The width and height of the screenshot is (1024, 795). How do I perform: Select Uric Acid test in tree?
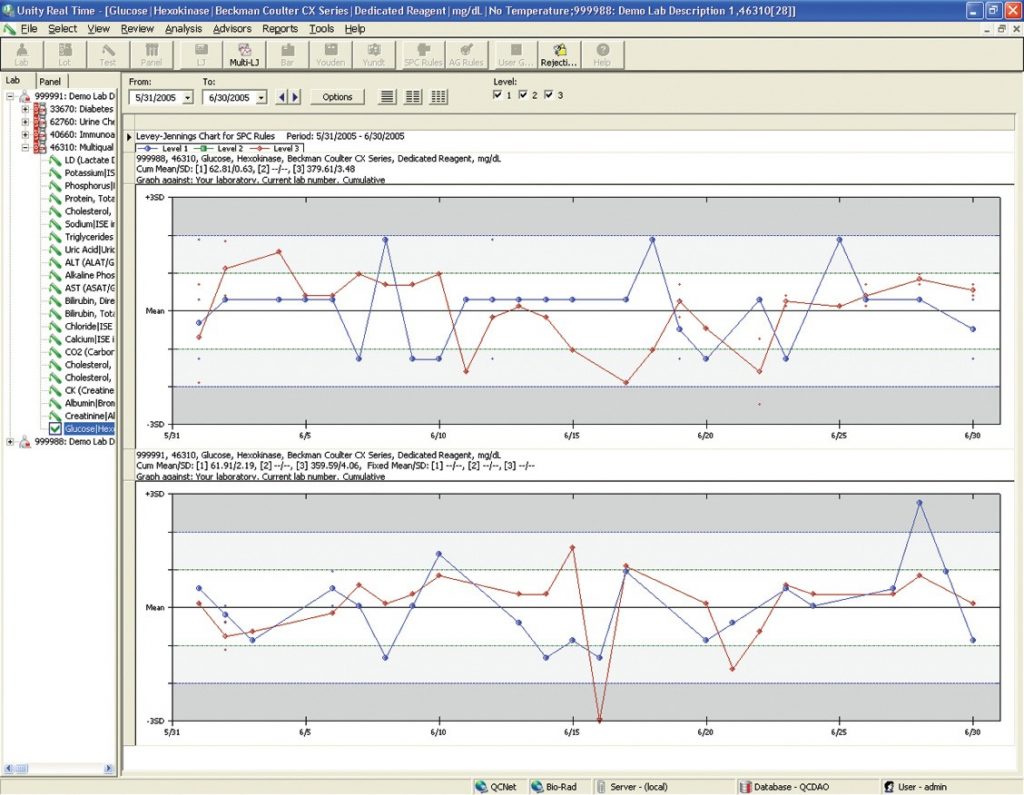[89, 250]
